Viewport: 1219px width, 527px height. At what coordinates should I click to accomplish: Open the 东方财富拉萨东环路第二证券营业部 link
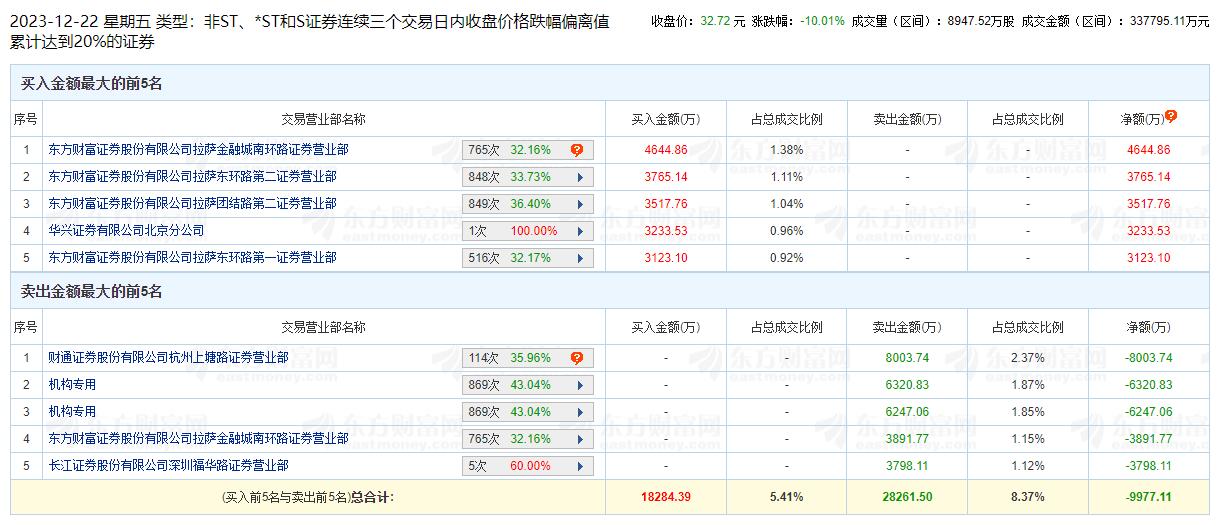(x=192, y=177)
